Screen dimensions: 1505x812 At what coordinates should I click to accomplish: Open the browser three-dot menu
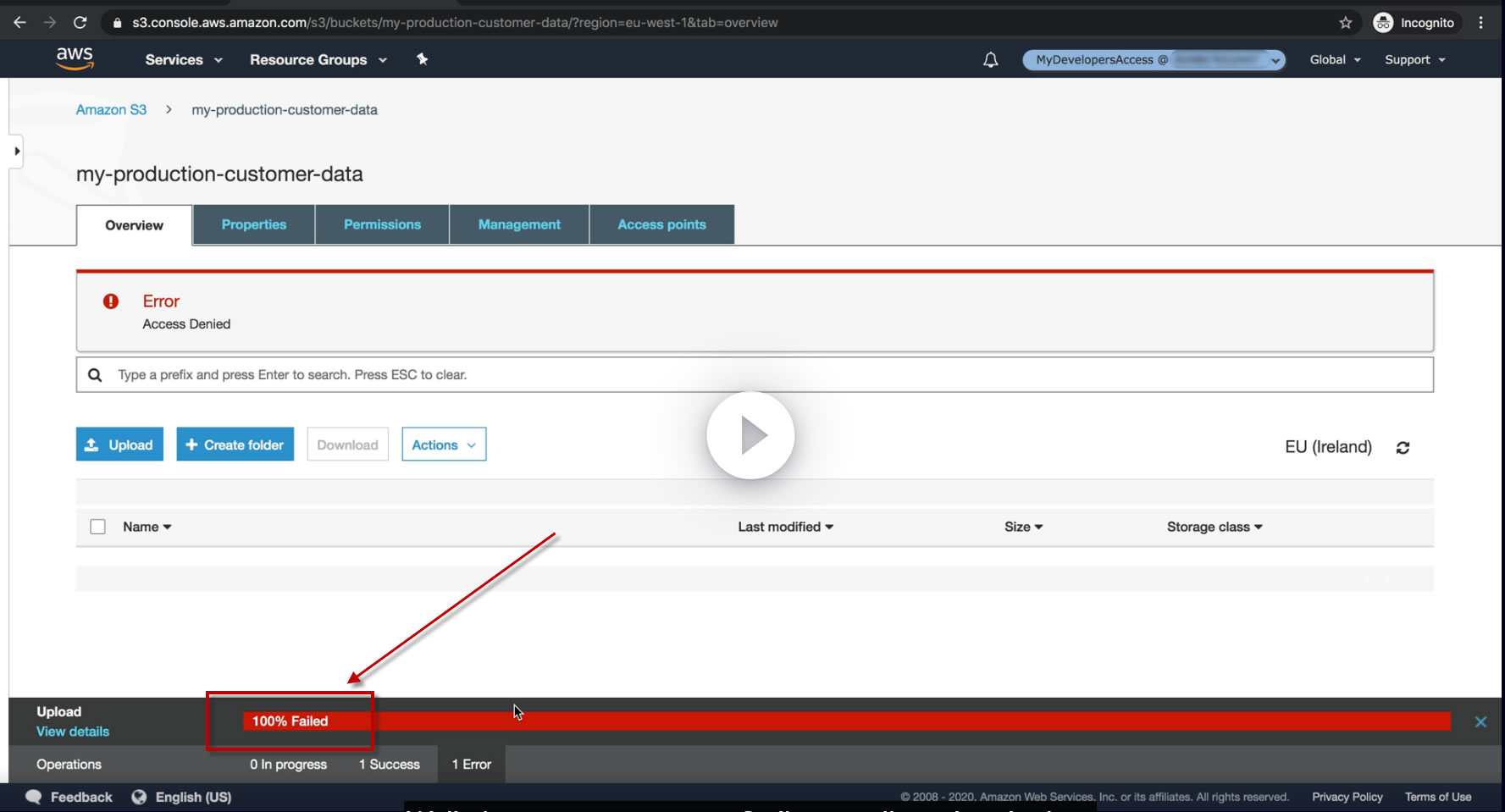tap(1480, 23)
